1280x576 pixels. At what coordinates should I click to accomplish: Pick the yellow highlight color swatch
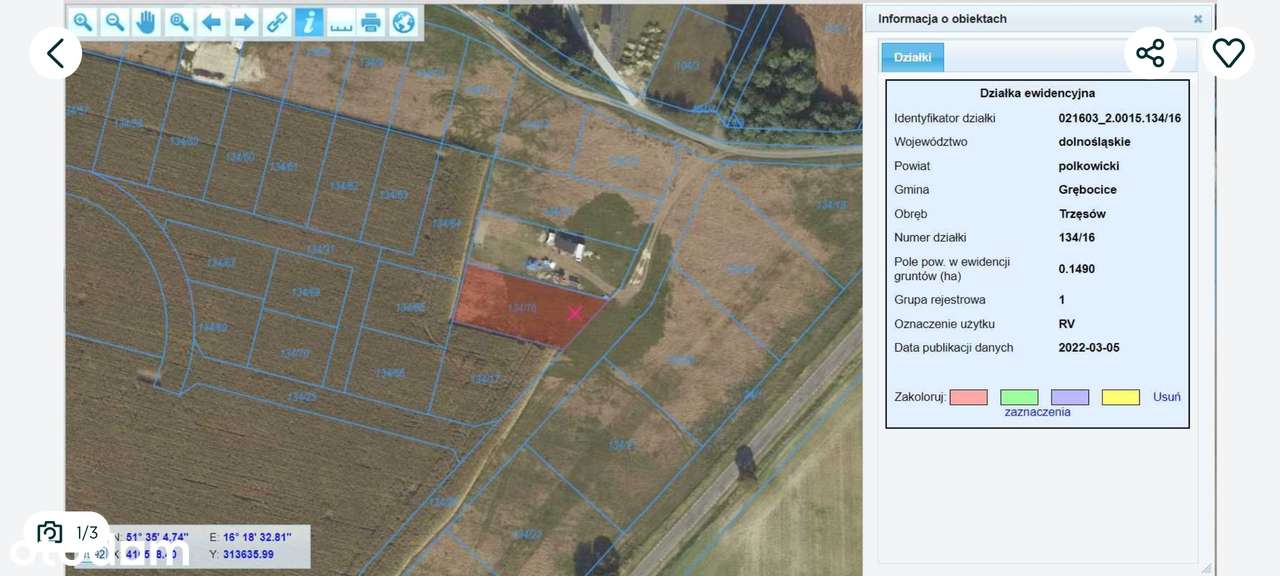click(x=1121, y=398)
